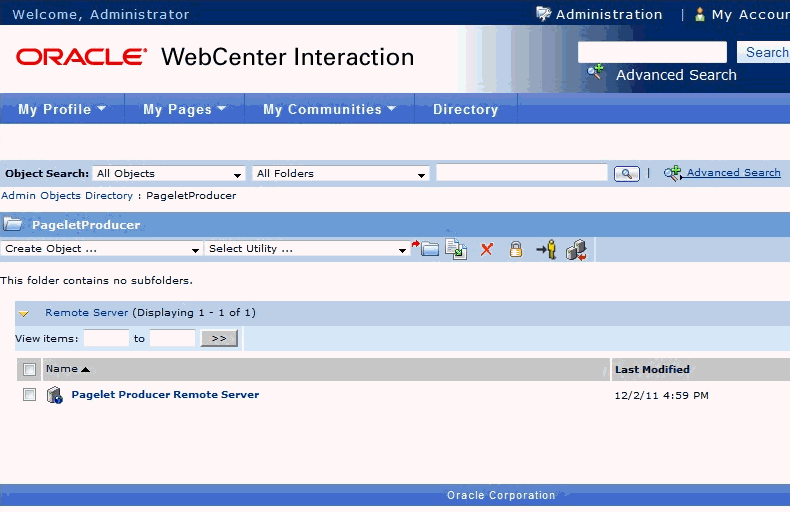Collapse the Remote Server section triangle
Screen dimensions: 790x512
pyautogui.click(x=24, y=313)
